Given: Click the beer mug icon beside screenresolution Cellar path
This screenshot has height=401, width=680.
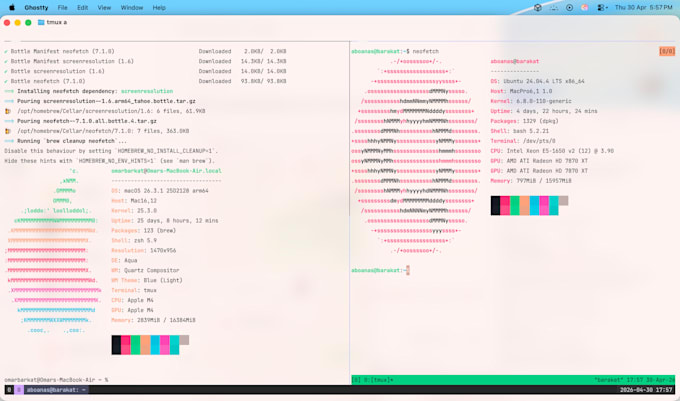Looking at the screenshot, I should 7,111.
